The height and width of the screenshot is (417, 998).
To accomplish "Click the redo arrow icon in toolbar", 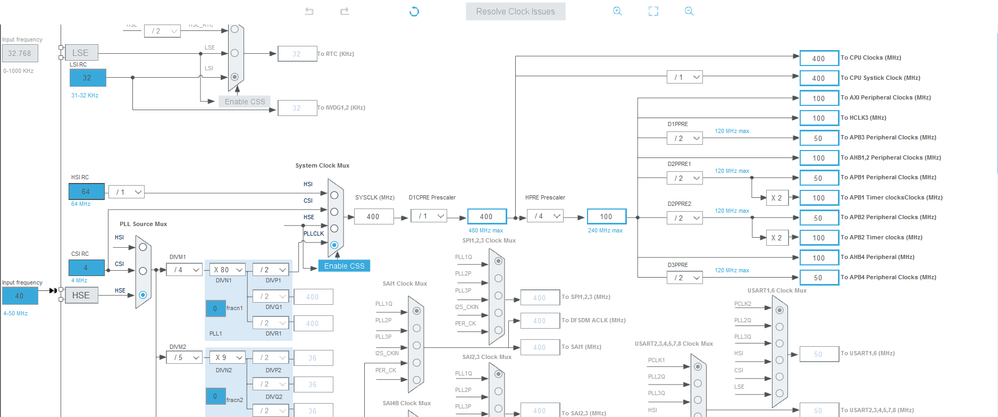I will pos(345,11).
